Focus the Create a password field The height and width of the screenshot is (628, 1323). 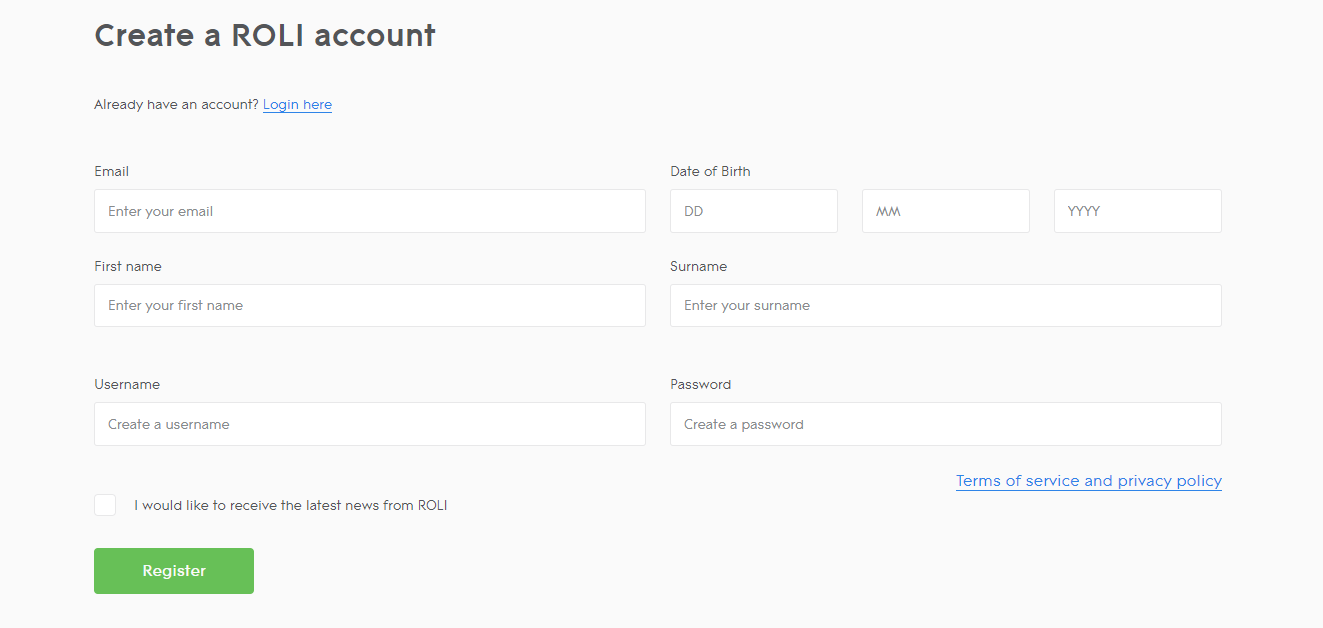pos(946,424)
